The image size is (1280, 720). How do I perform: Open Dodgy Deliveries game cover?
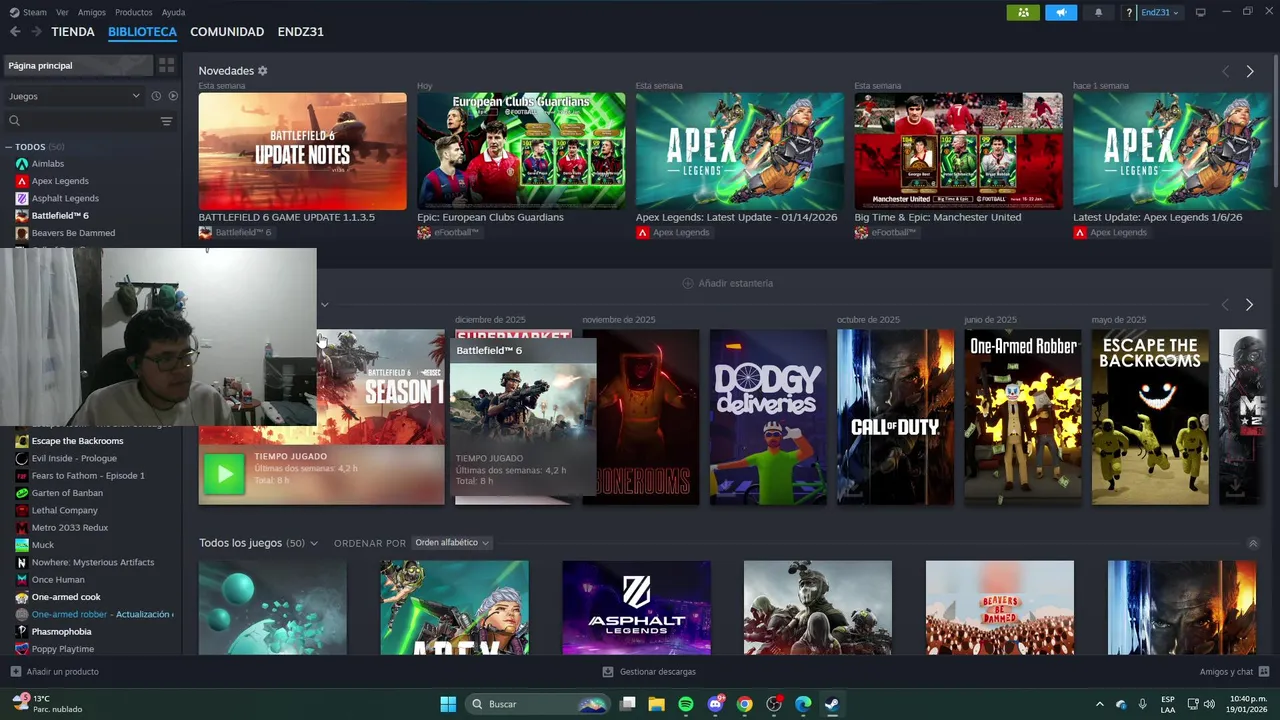click(768, 417)
